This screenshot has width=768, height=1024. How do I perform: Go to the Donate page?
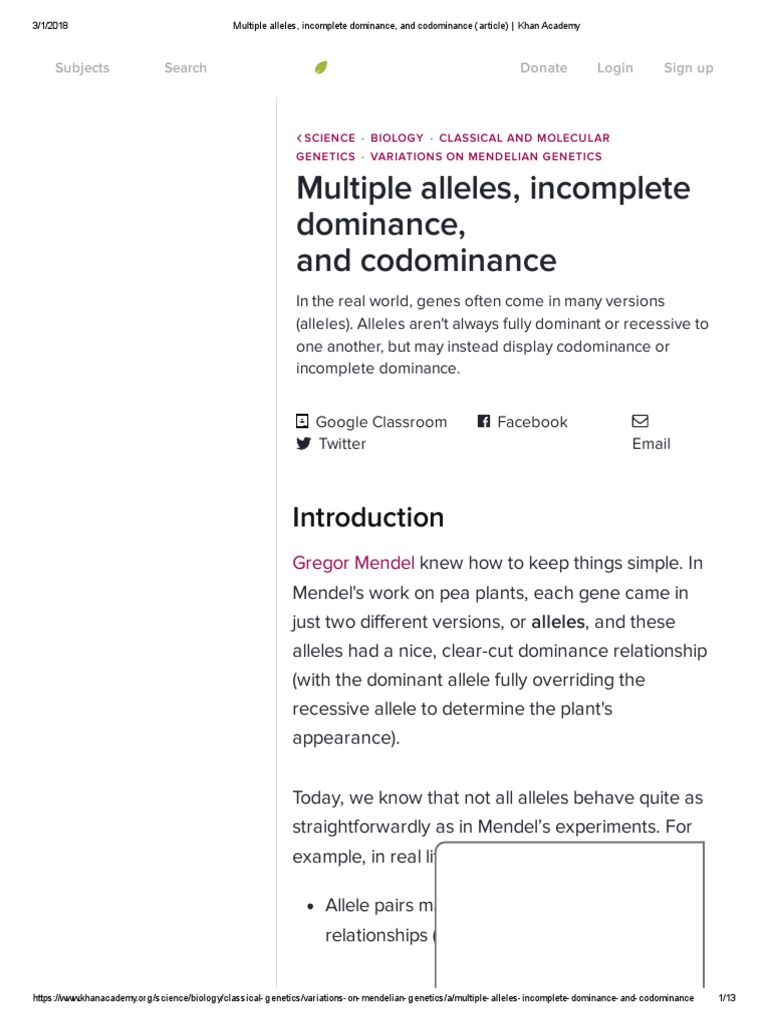coord(543,68)
